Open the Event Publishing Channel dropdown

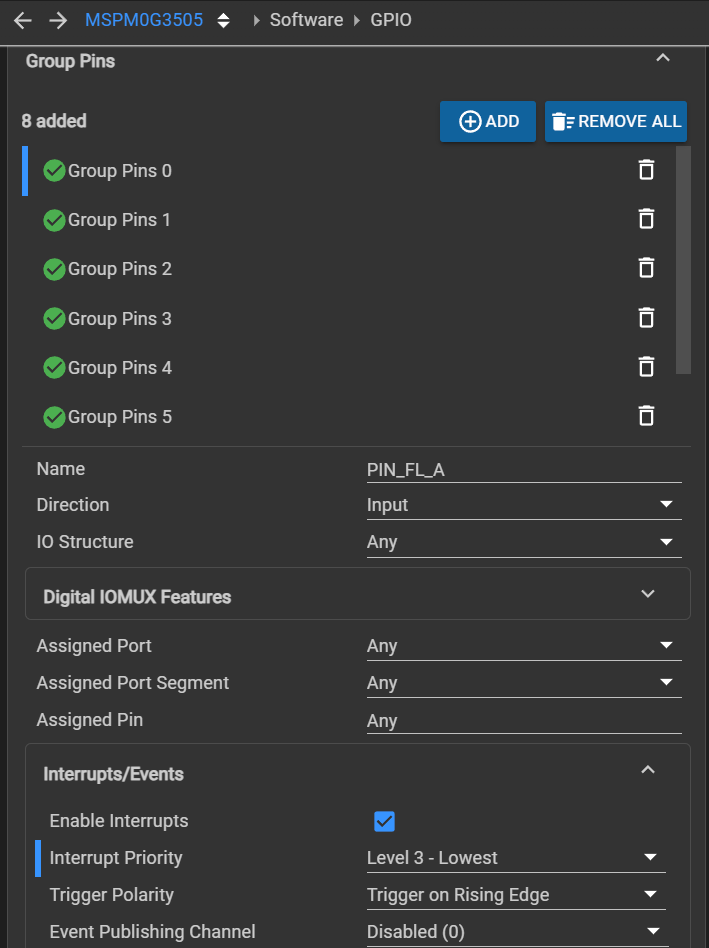coord(516,932)
